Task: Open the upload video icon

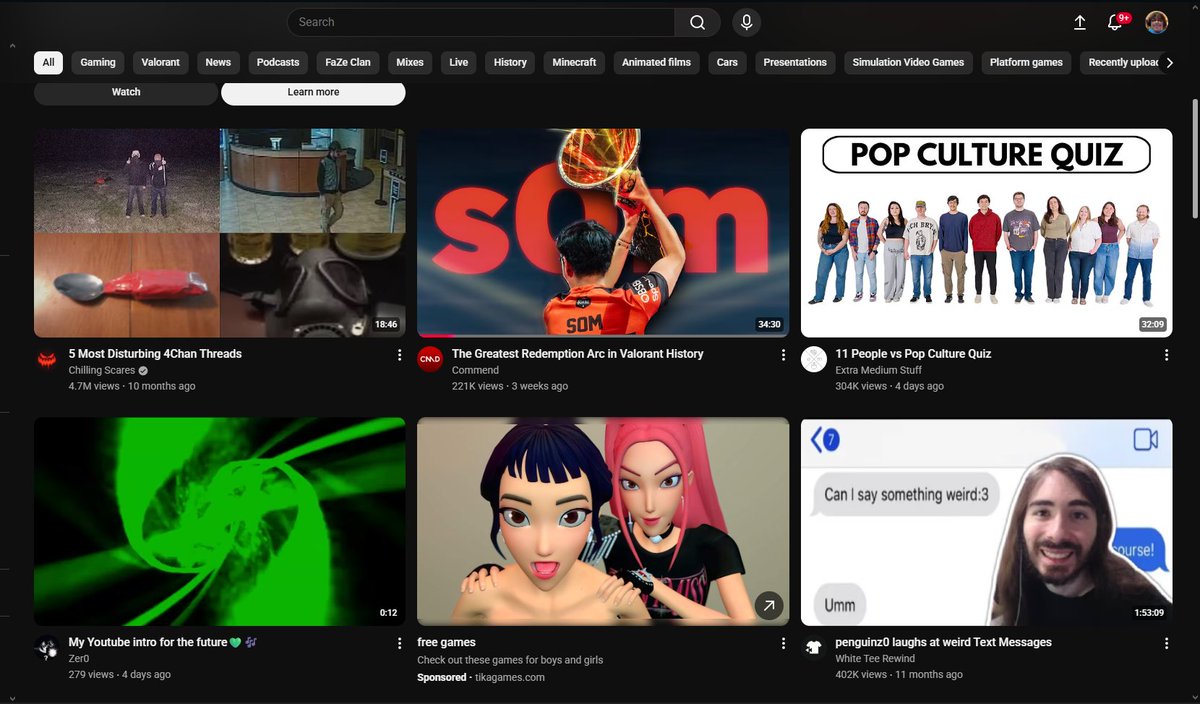Action: click(1080, 22)
